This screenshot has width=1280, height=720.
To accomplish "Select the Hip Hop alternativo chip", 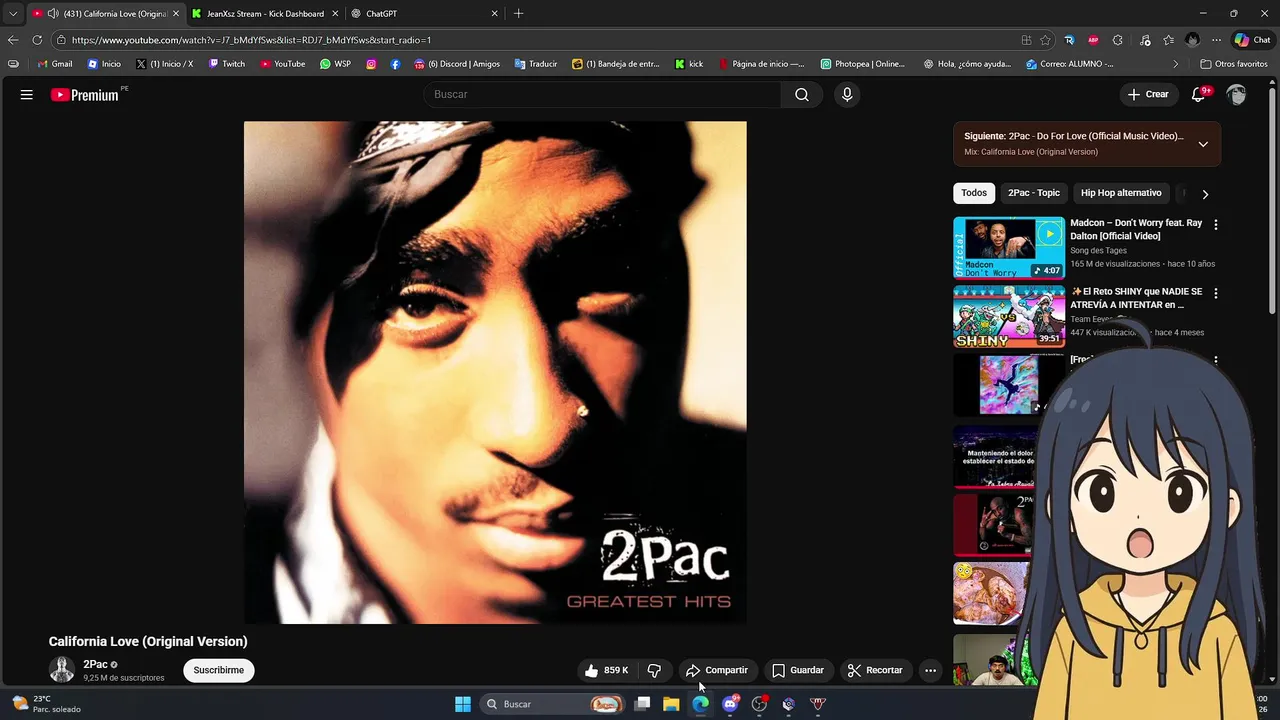I will [x=1121, y=193].
